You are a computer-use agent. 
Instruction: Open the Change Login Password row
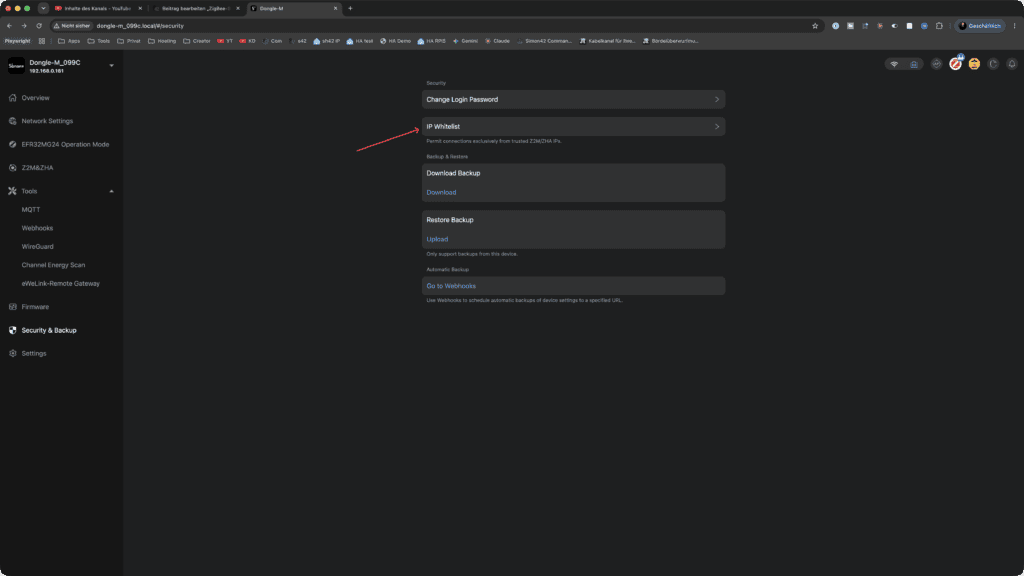pos(573,100)
